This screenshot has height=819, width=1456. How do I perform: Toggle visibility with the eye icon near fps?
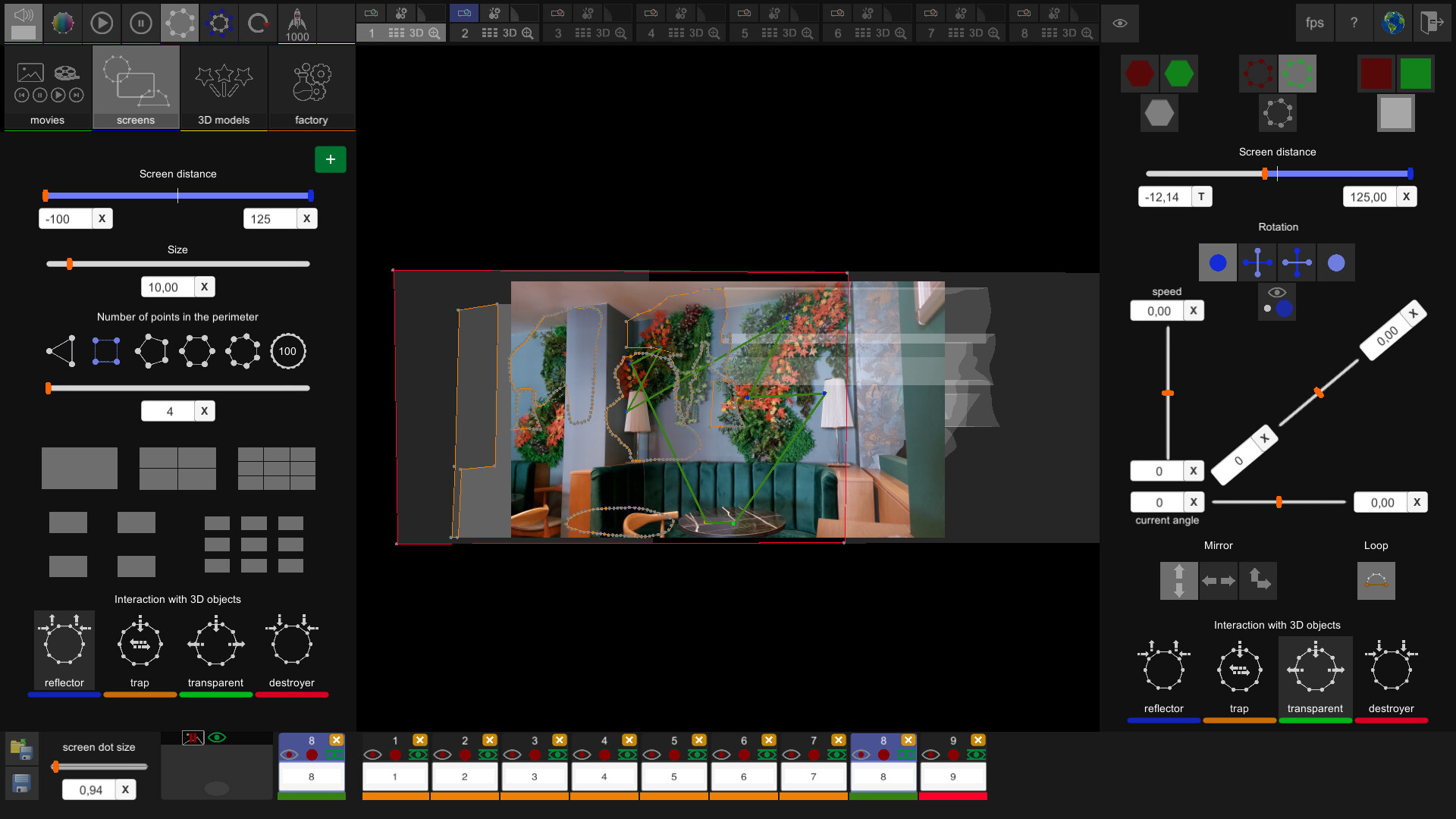click(x=1121, y=23)
